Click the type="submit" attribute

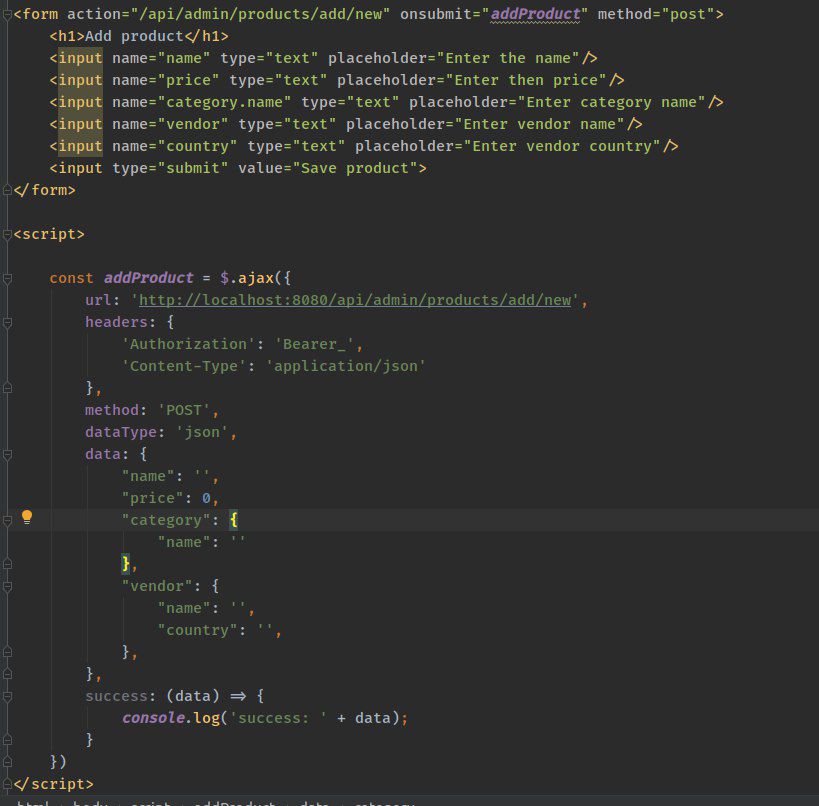[170, 168]
